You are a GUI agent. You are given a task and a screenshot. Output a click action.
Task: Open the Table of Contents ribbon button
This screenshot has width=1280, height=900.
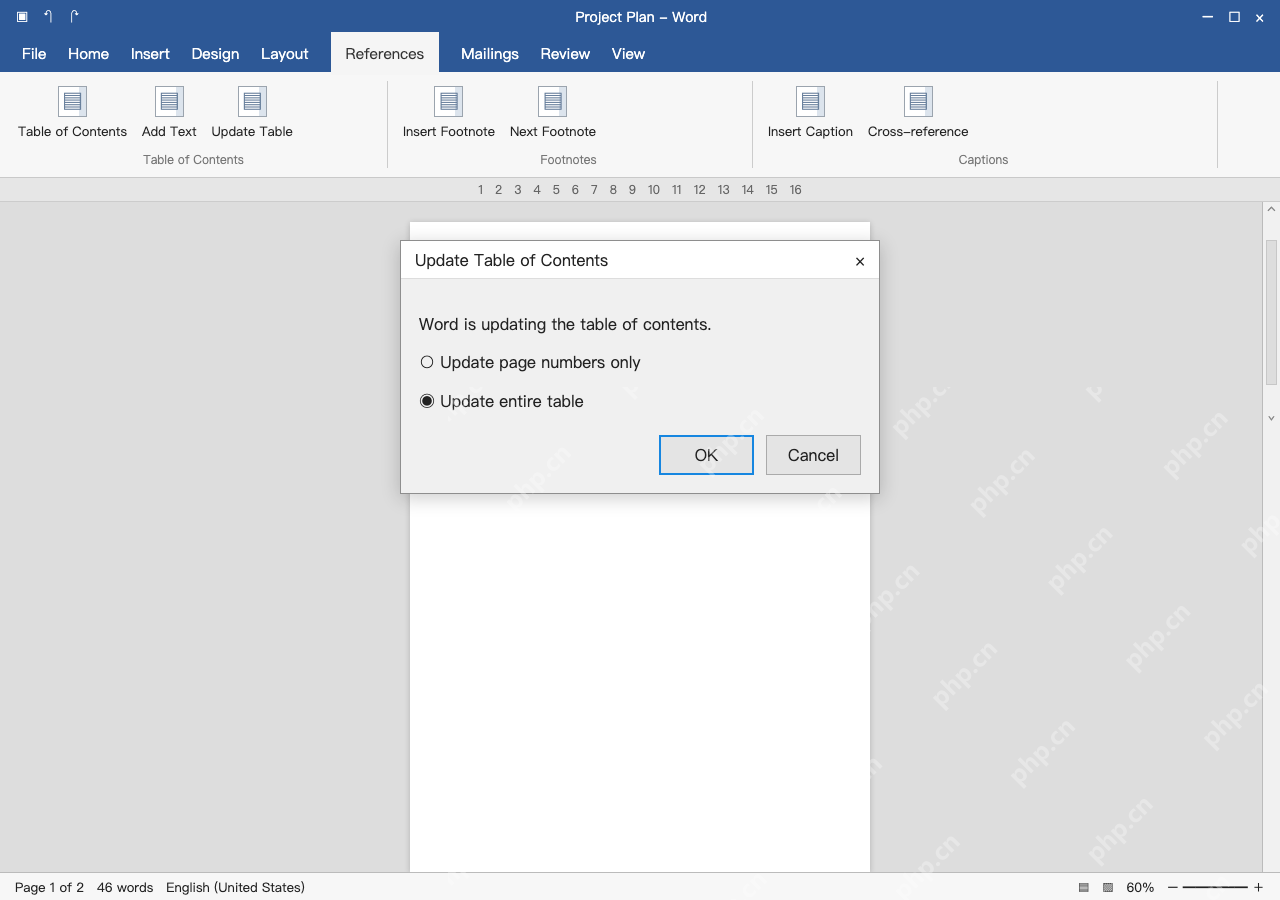tap(72, 112)
